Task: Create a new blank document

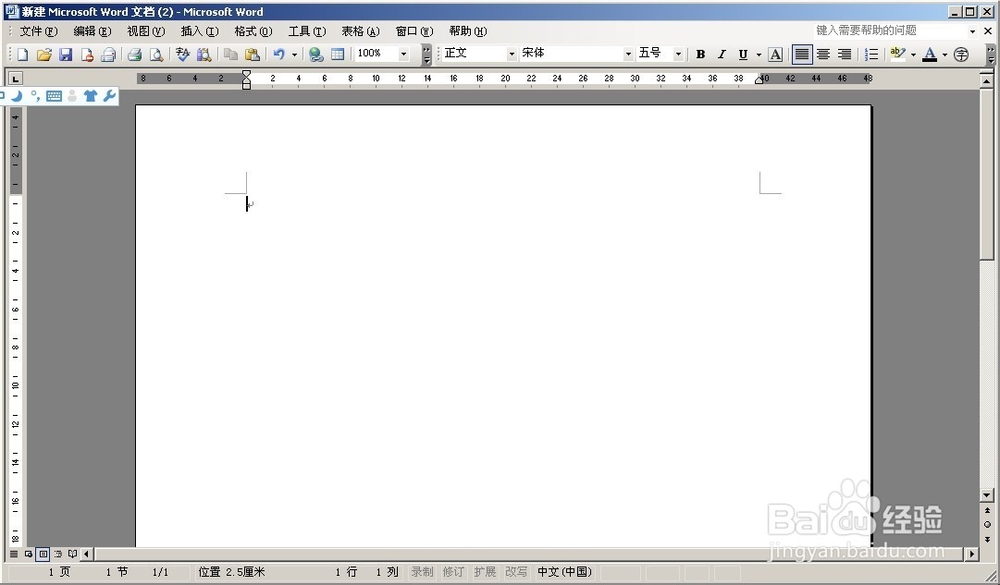Action: pyautogui.click(x=23, y=54)
